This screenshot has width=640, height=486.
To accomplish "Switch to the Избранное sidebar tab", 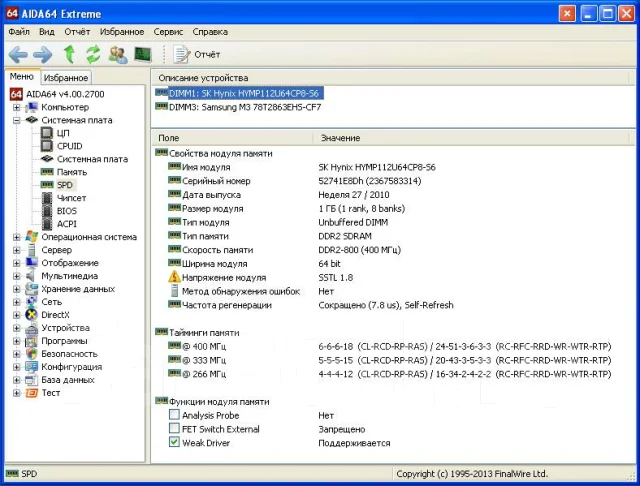I will pyautogui.click(x=66, y=78).
